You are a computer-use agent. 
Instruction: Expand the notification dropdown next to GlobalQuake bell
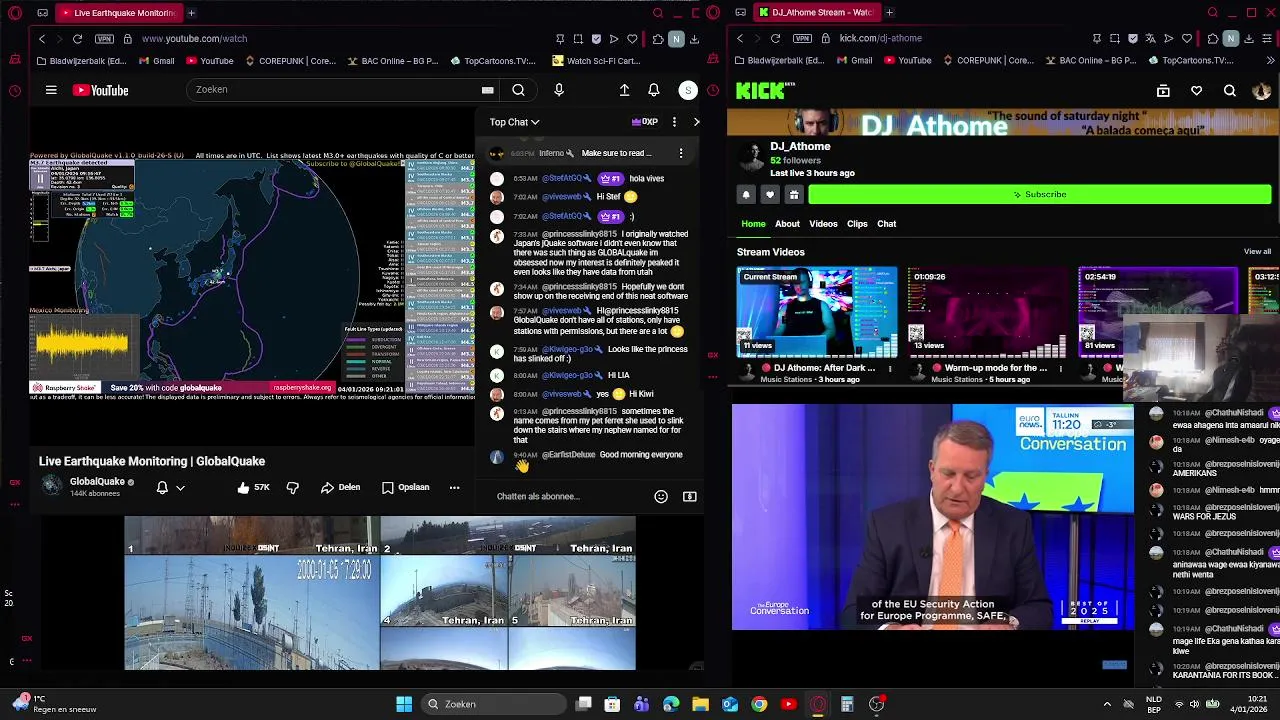(x=180, y=488)
